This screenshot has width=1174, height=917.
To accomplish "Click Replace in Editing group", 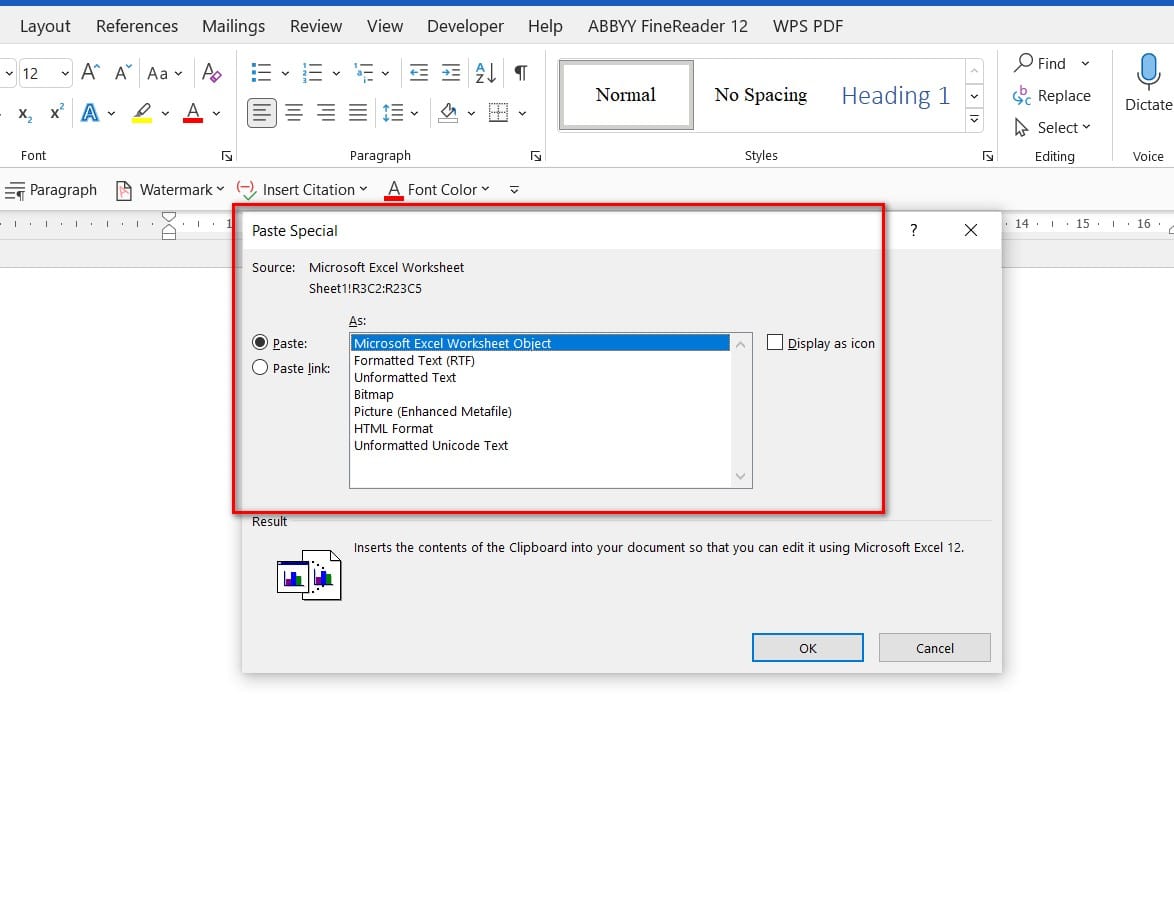I will tap(1052, 96).
